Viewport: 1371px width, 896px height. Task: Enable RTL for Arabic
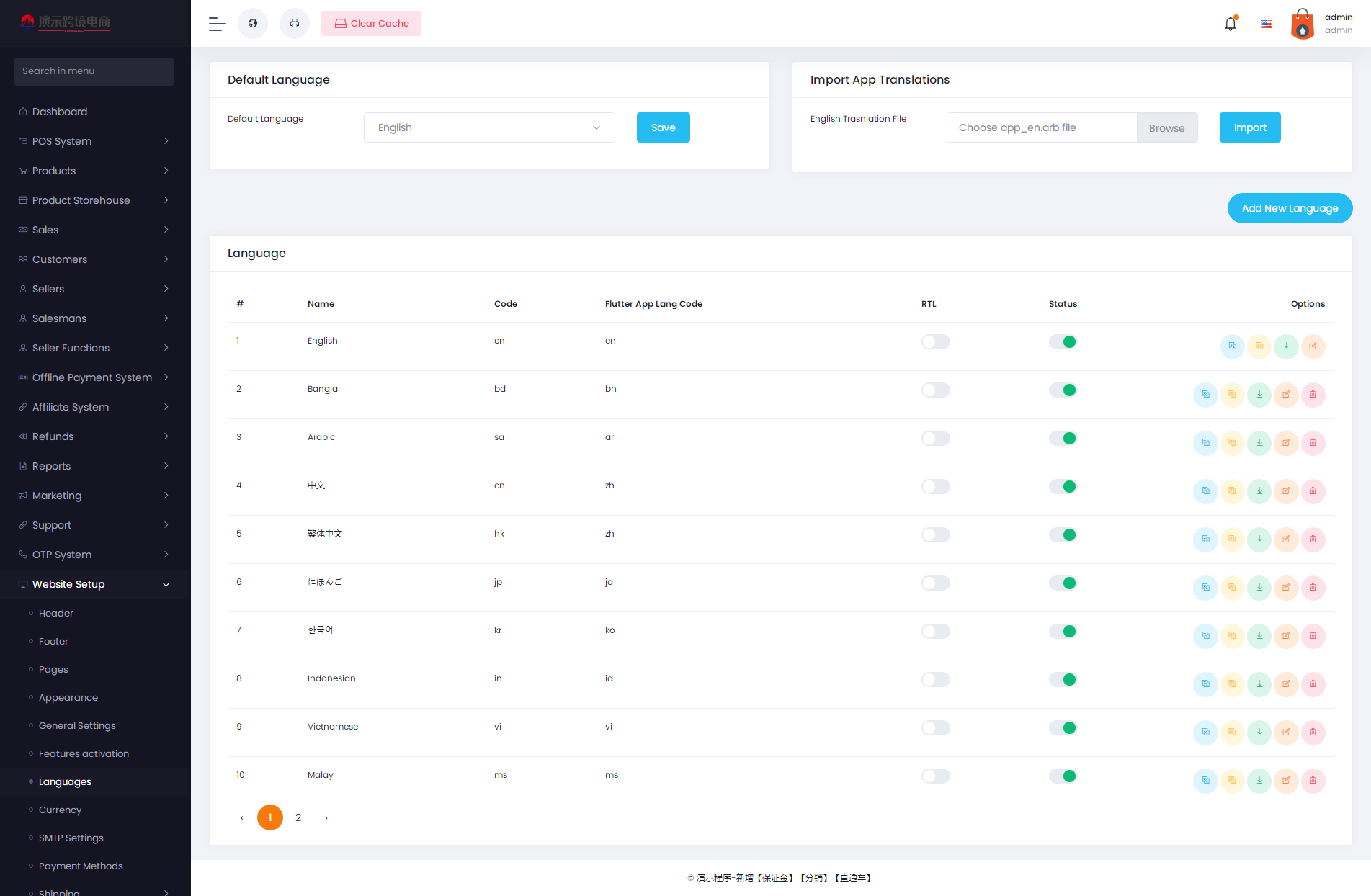point(935,439)
